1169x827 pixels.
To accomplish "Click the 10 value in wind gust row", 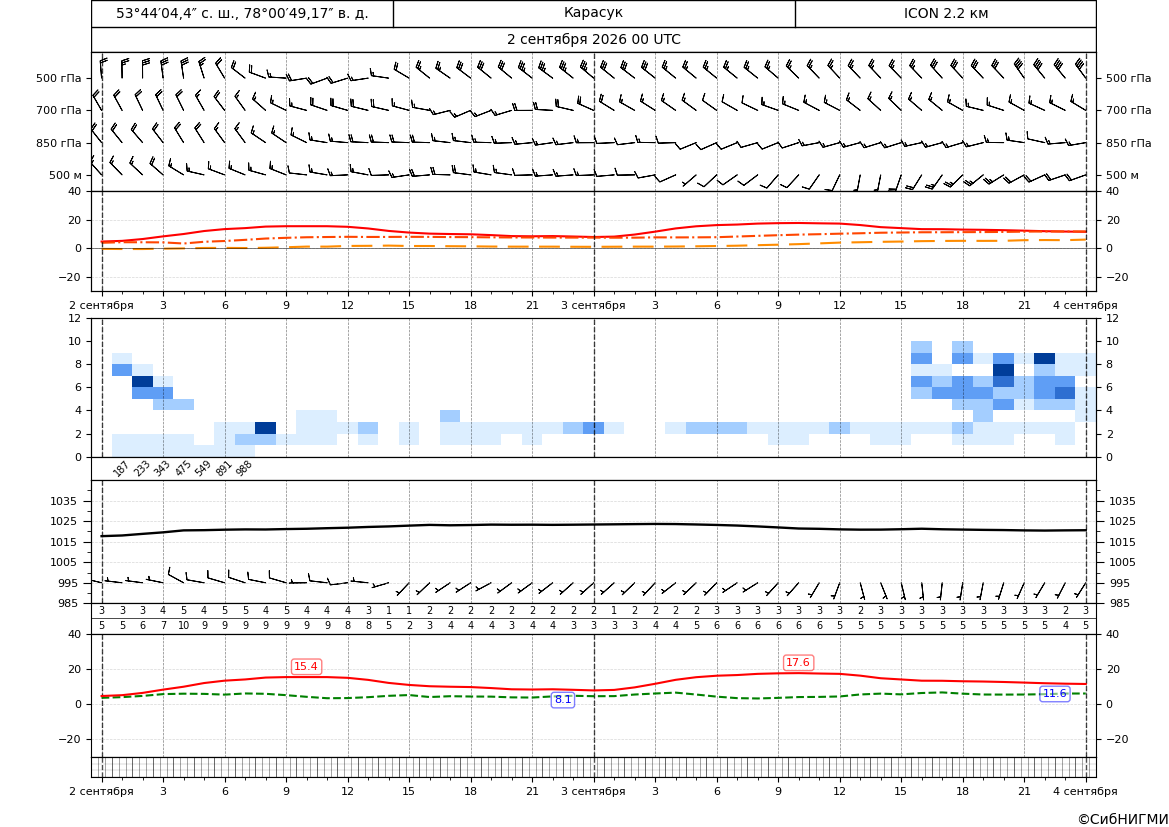I will [183, 626].
